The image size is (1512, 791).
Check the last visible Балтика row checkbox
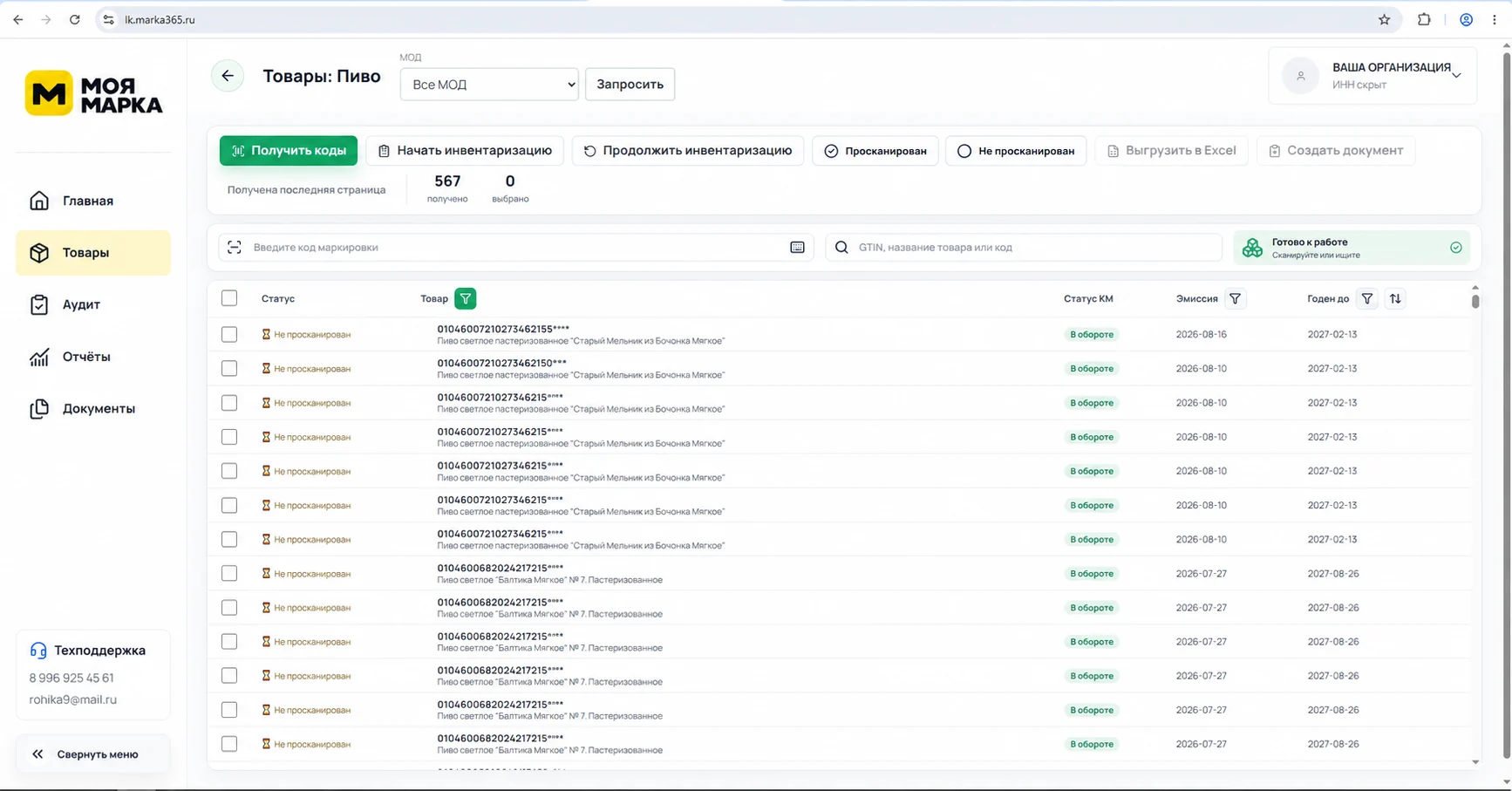[229, 744]
